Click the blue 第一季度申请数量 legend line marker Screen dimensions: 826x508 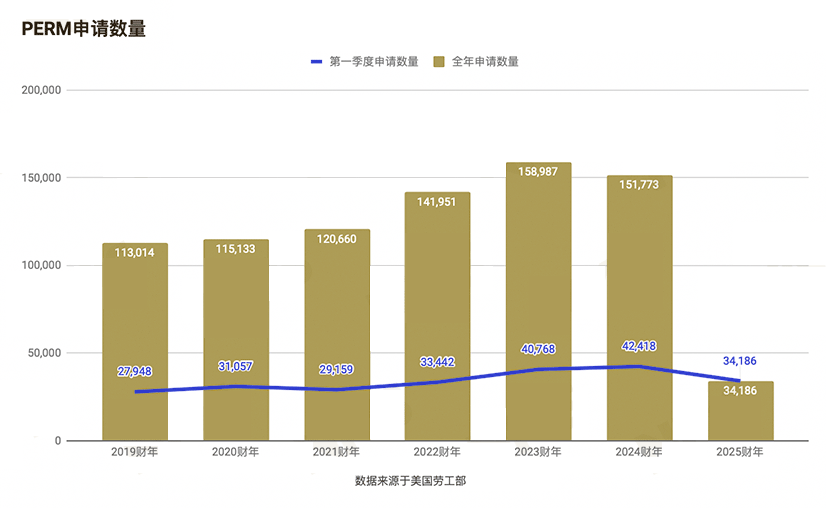click(316, 62)
